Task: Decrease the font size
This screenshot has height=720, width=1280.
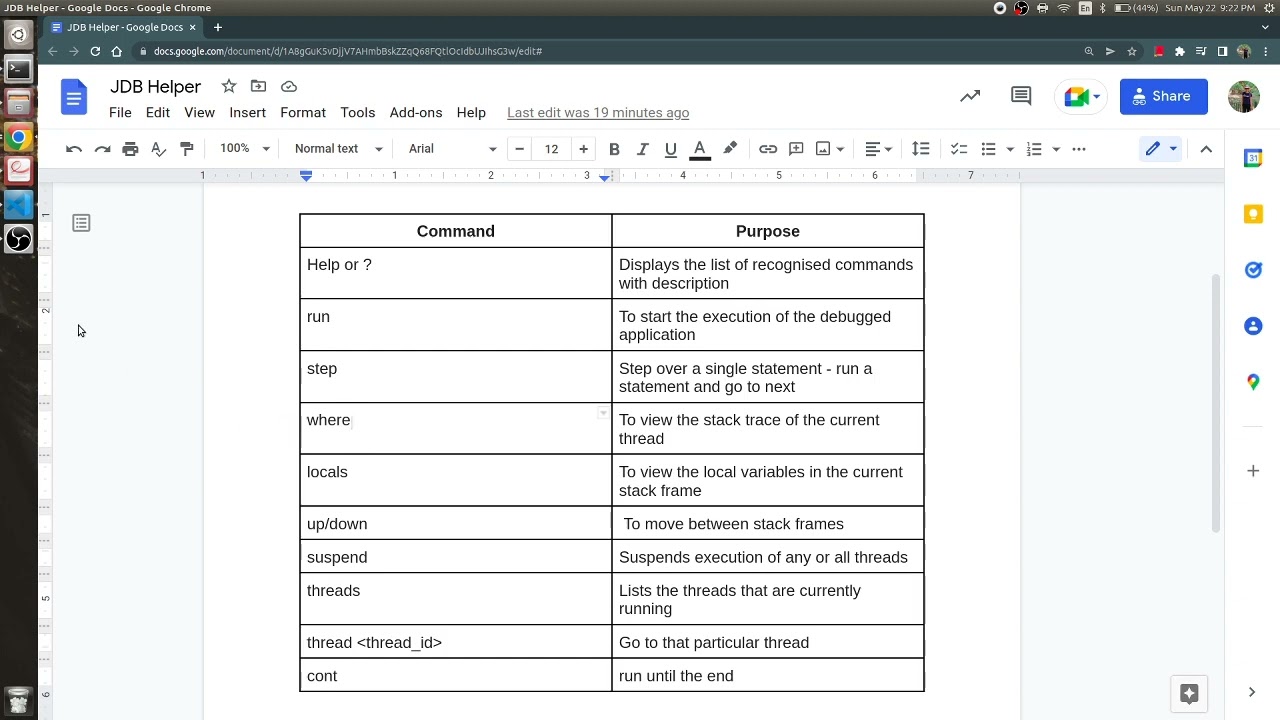Action: 519,149
